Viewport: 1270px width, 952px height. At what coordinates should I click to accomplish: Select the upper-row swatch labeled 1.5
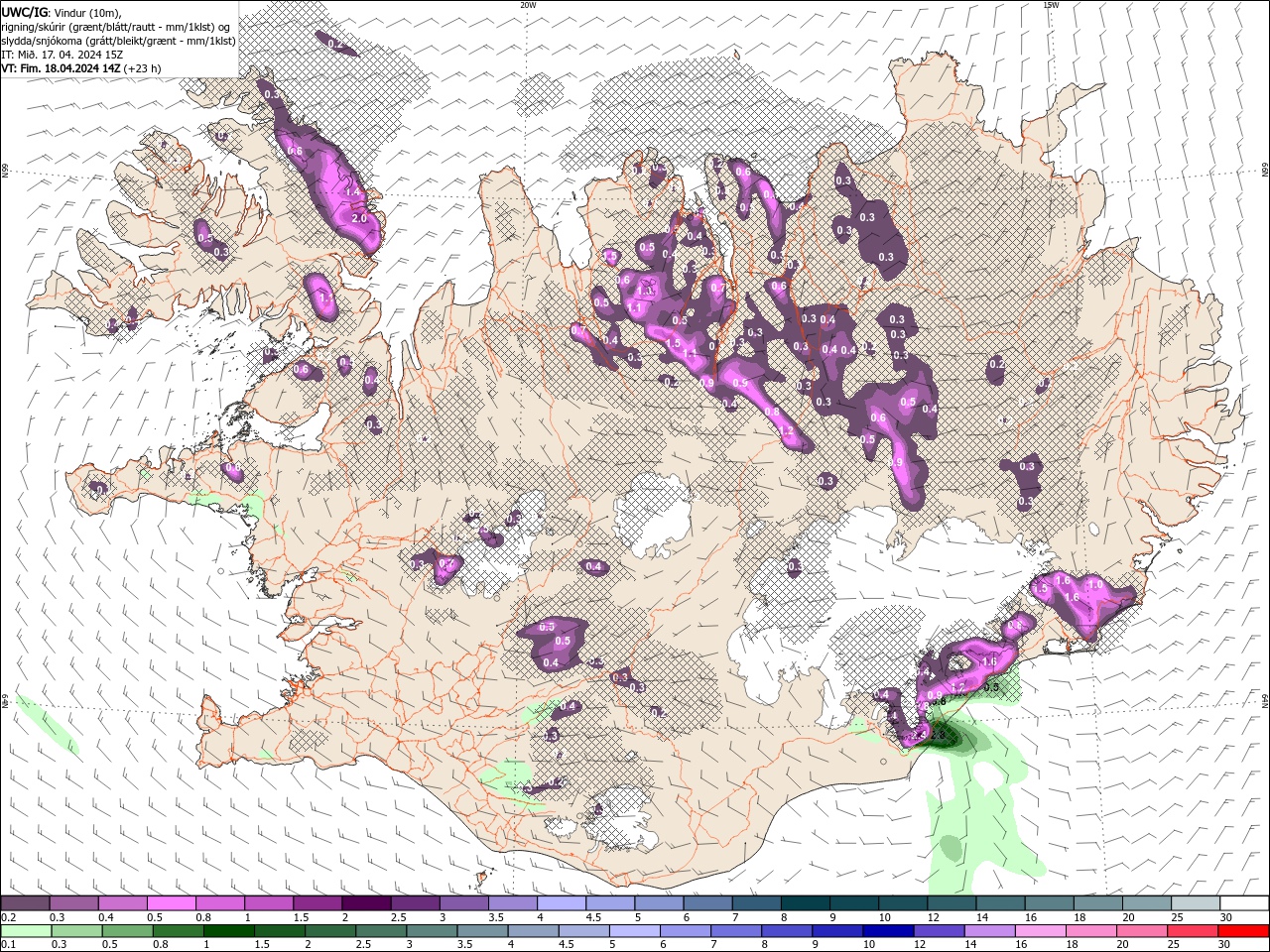tap(317, 903)
